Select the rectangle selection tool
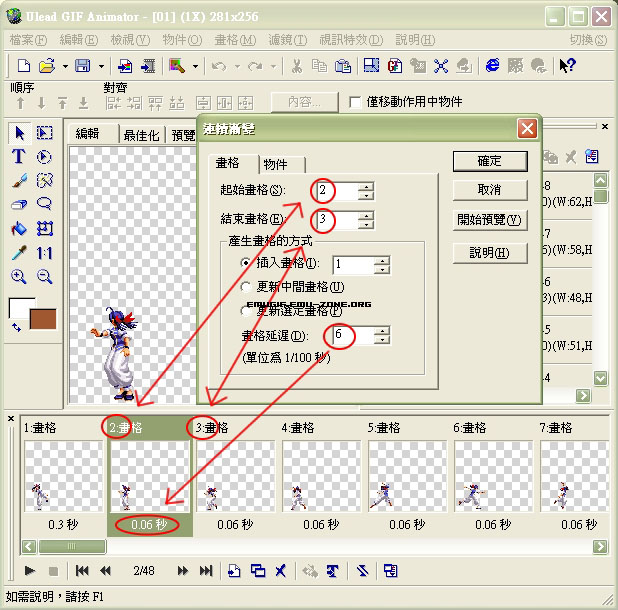 click(x=44, y=133)
